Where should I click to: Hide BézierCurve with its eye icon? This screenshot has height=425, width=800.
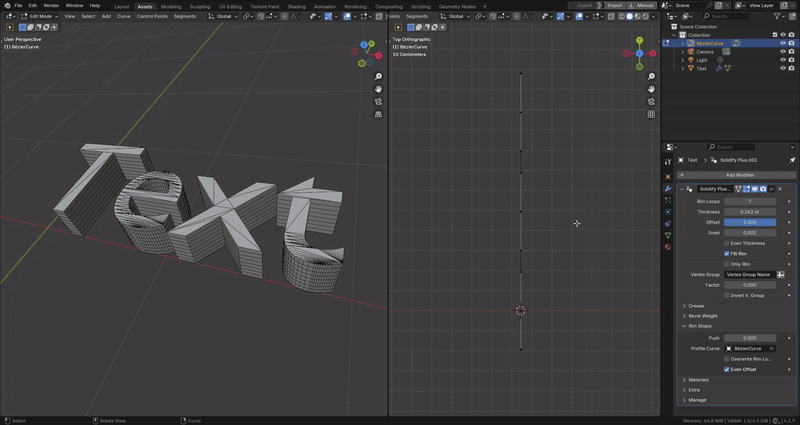(783, 43)
